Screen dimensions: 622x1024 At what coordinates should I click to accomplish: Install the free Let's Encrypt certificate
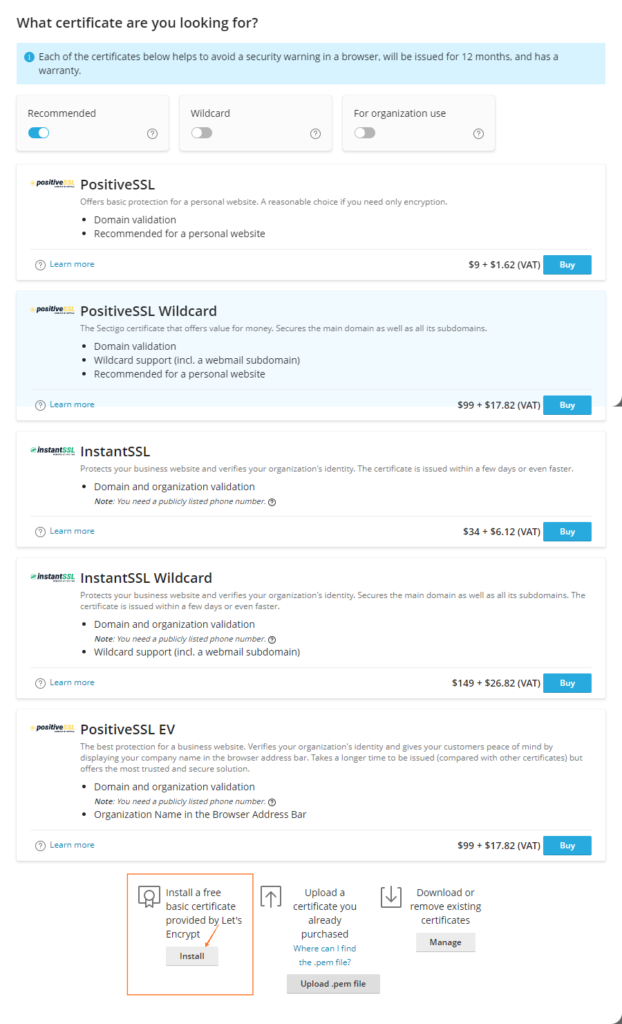(x=191, y=956)
